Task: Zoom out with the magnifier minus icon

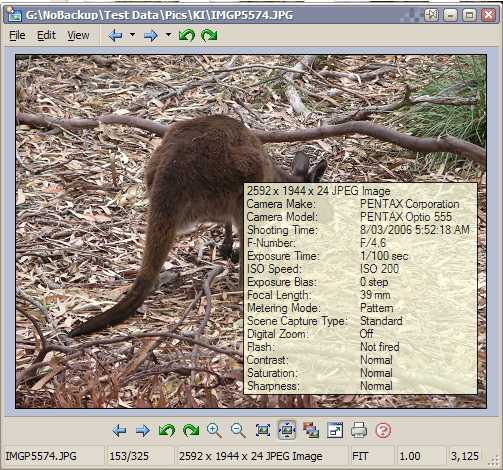Action: coord(238,430)
